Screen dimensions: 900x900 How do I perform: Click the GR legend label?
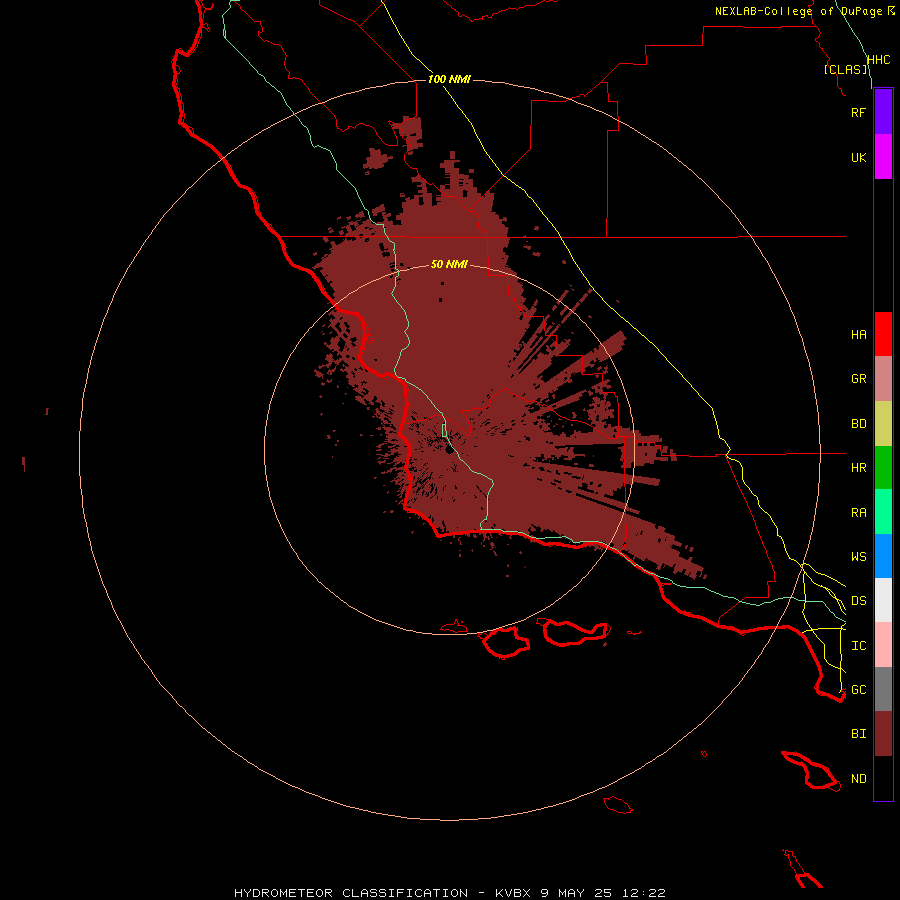(858, 379)
